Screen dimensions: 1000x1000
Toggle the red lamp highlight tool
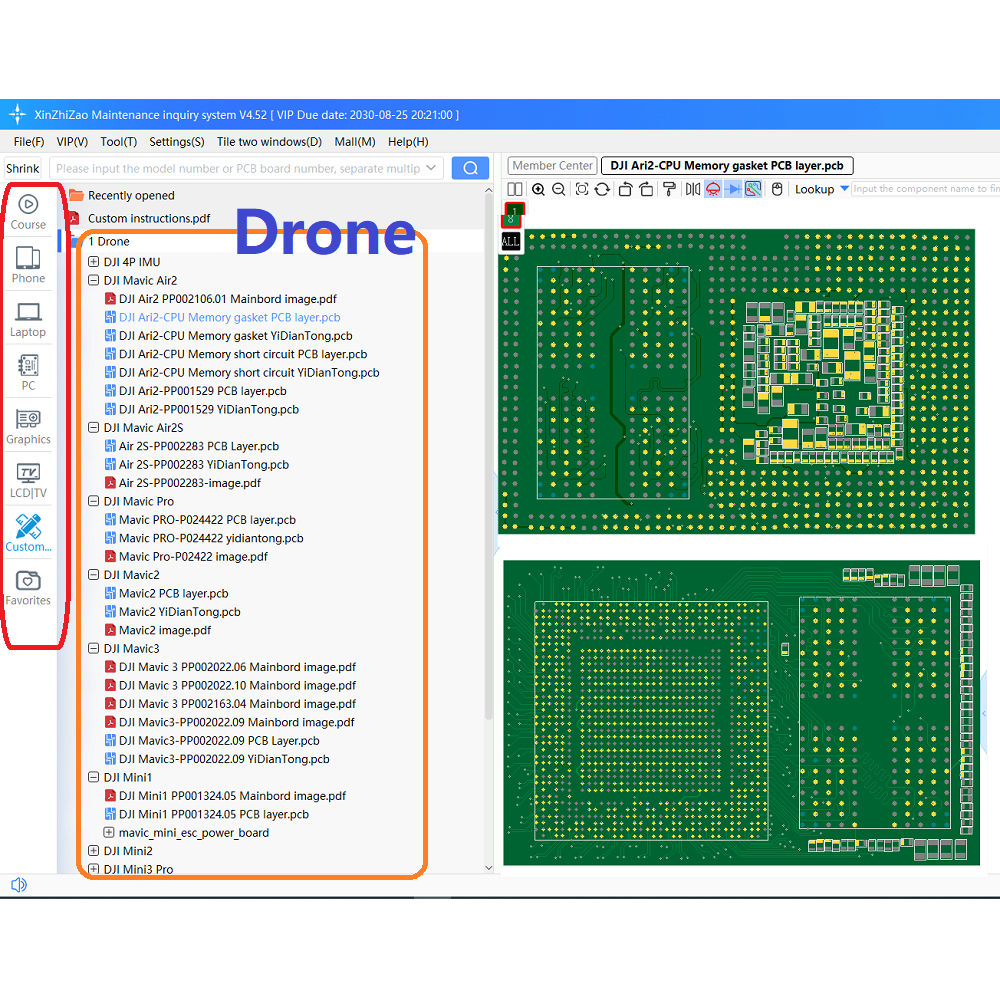click(713, 189)
